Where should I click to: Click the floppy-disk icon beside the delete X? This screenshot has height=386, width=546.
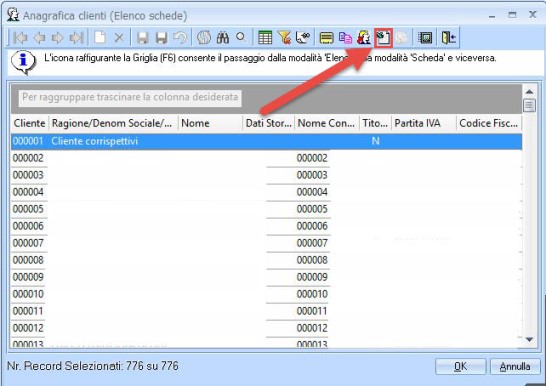tap(142, 38)
